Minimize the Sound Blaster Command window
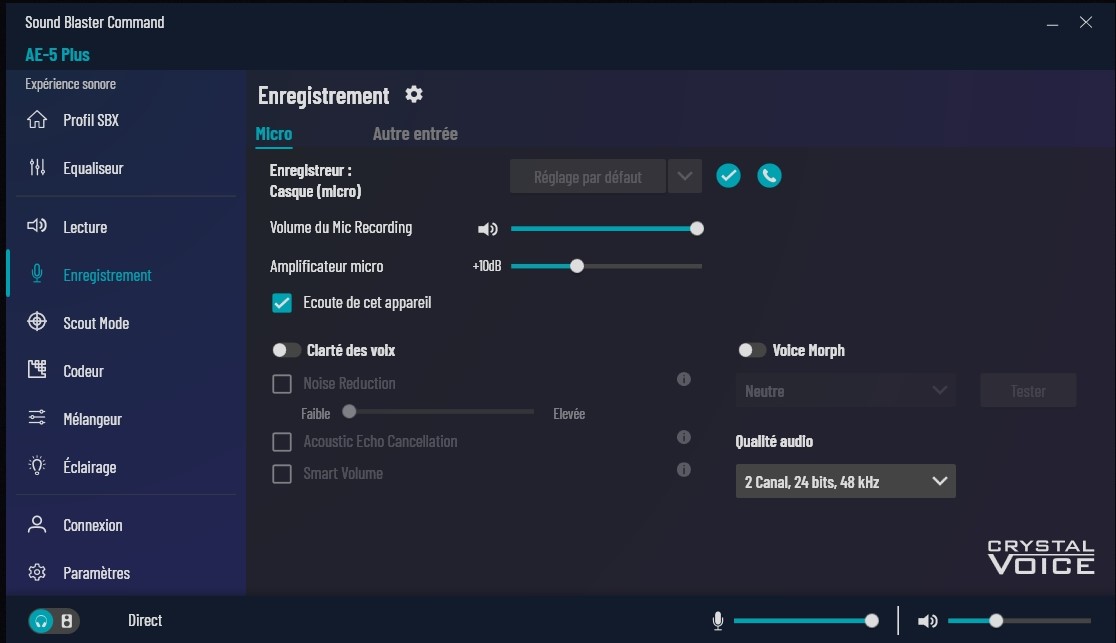Image resolution: width=1116 pixels, height=643 pixels. pyautogui.click(x=1053, y=23)
